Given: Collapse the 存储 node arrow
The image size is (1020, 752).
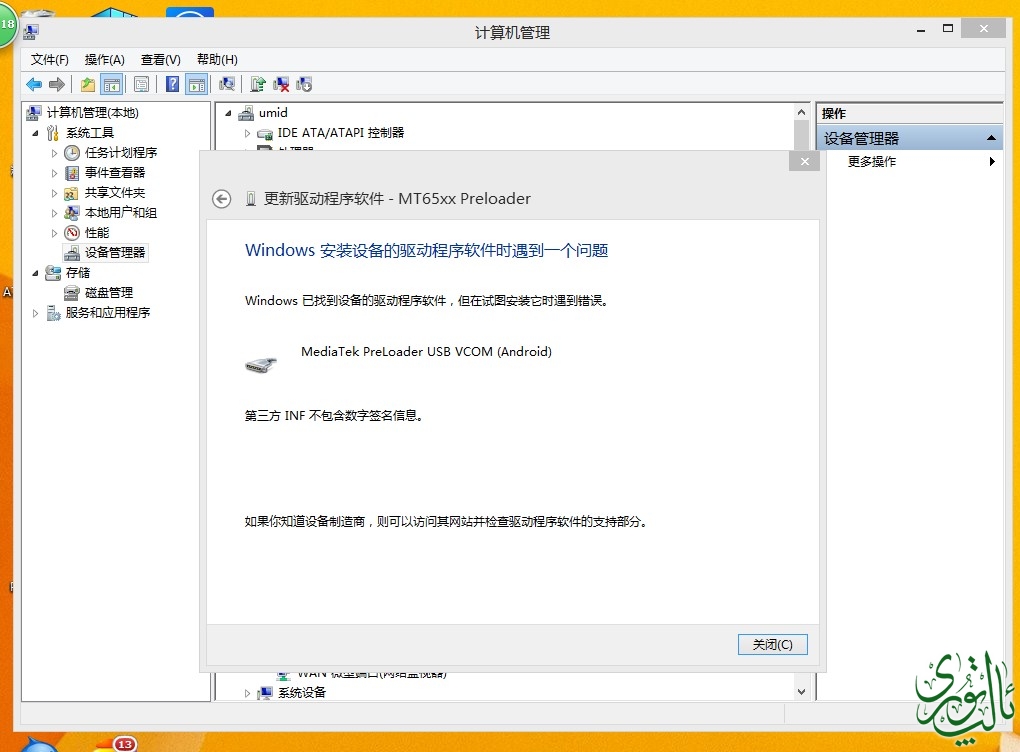Looking at the screenshot, I should tap(36, 273).
